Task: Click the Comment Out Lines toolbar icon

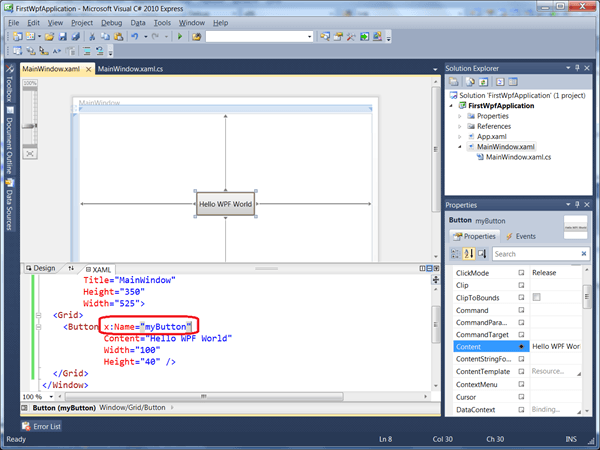Action: (87, 51)
